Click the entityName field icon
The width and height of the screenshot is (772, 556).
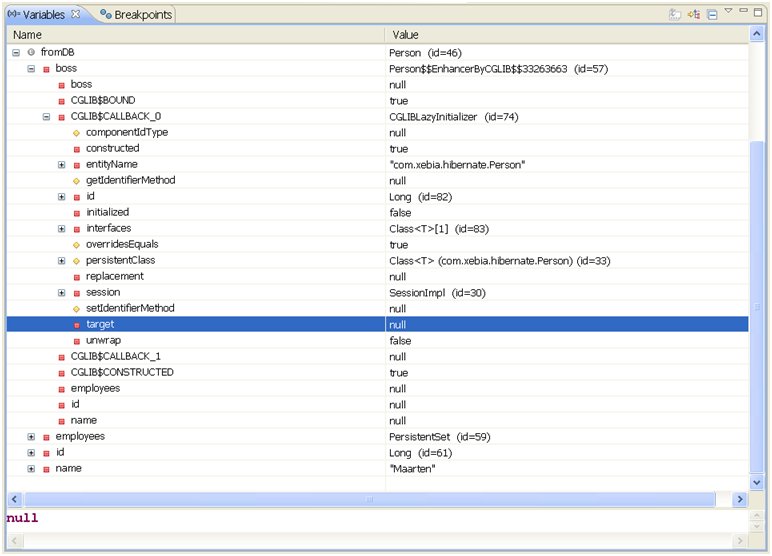point(77,165)
